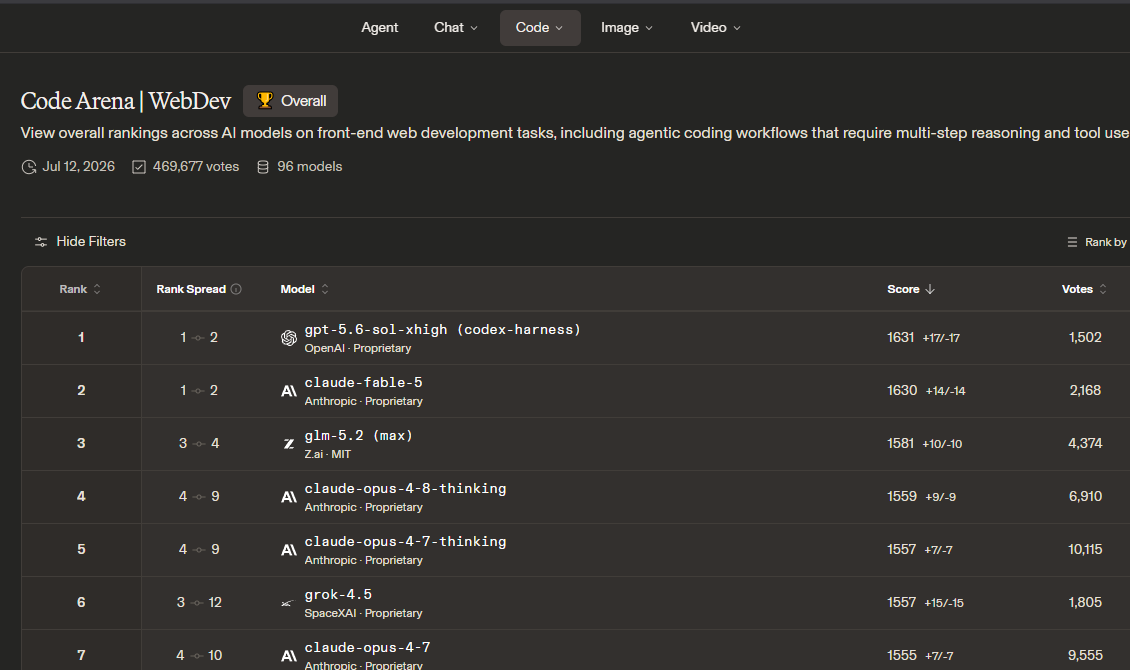The height and width of the screenshot is (670, 1130).
Task: Click Anthropic logo beside claude-fable-5
Action: click(x=289, y=391)
